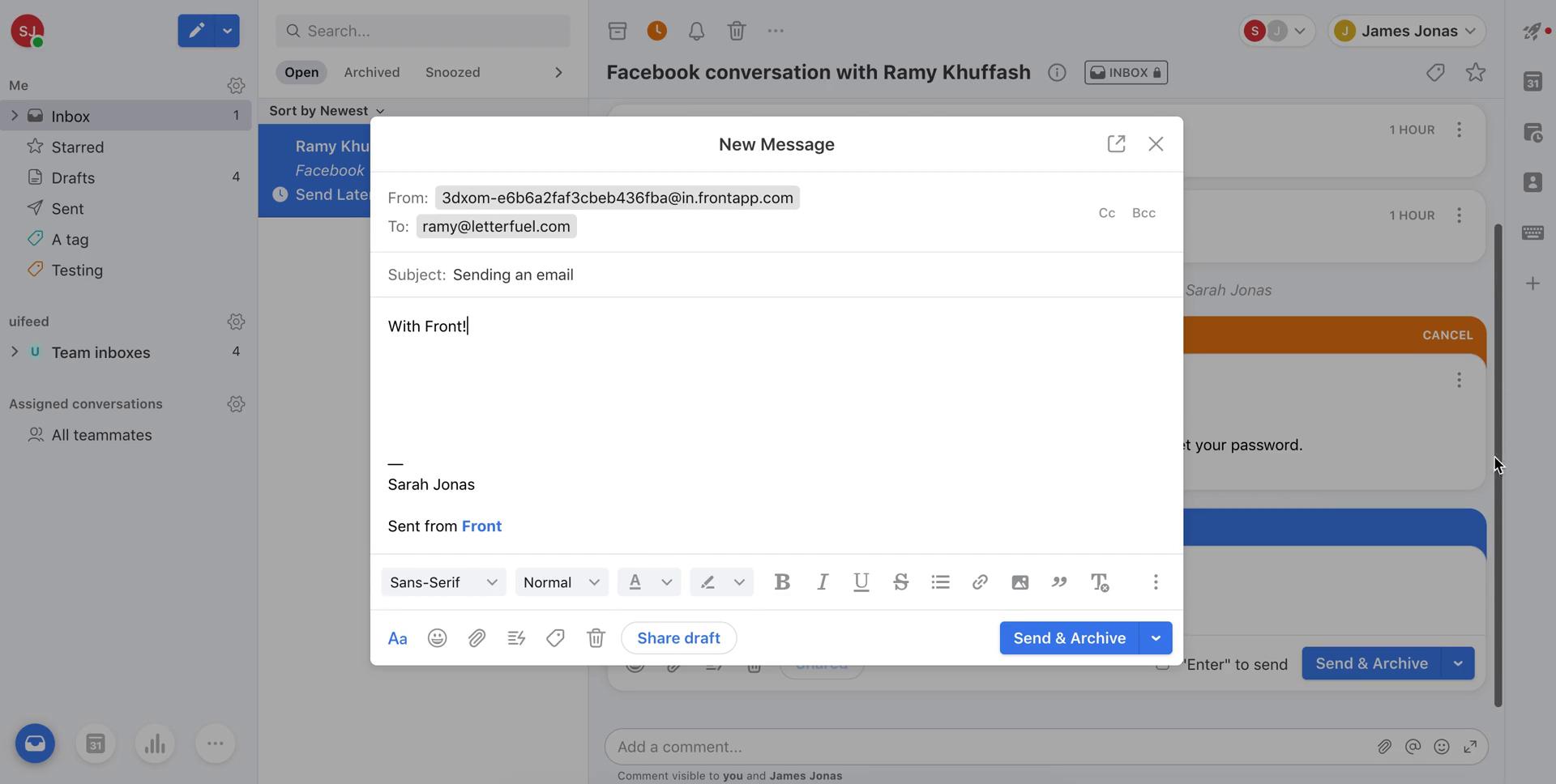The image size is (1556, 784).
Task: Archive the conversation
Action: click(618, 31)
